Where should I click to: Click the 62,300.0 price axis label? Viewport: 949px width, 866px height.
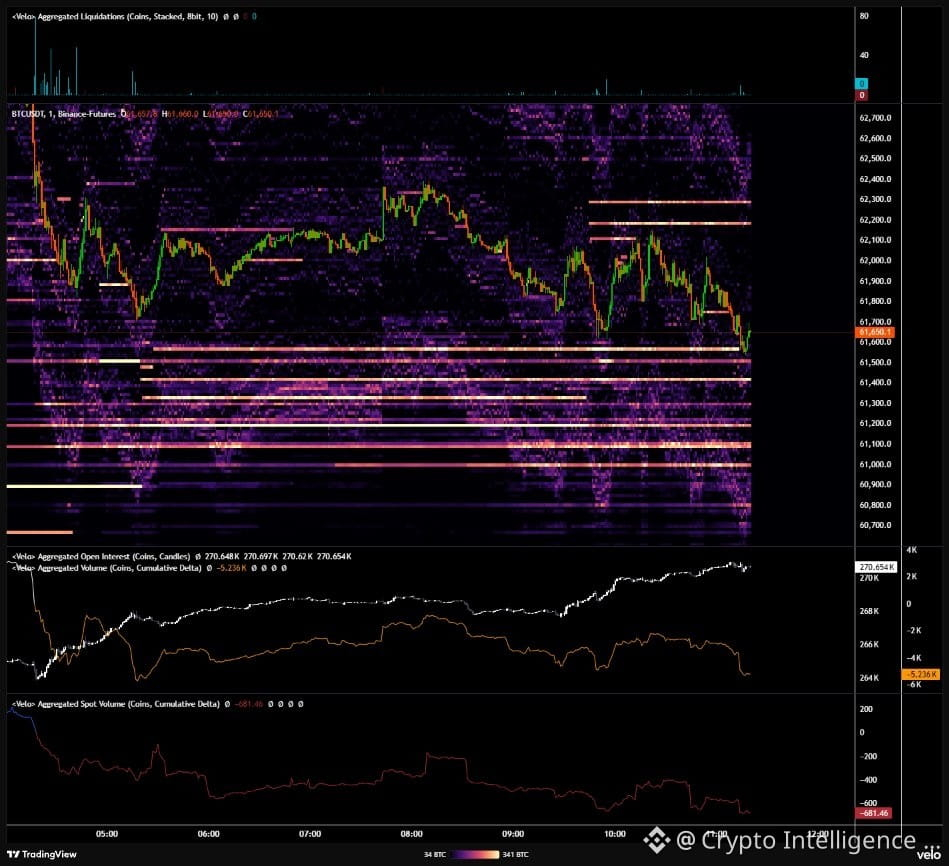pyautogui.click(x=875, y=199)
